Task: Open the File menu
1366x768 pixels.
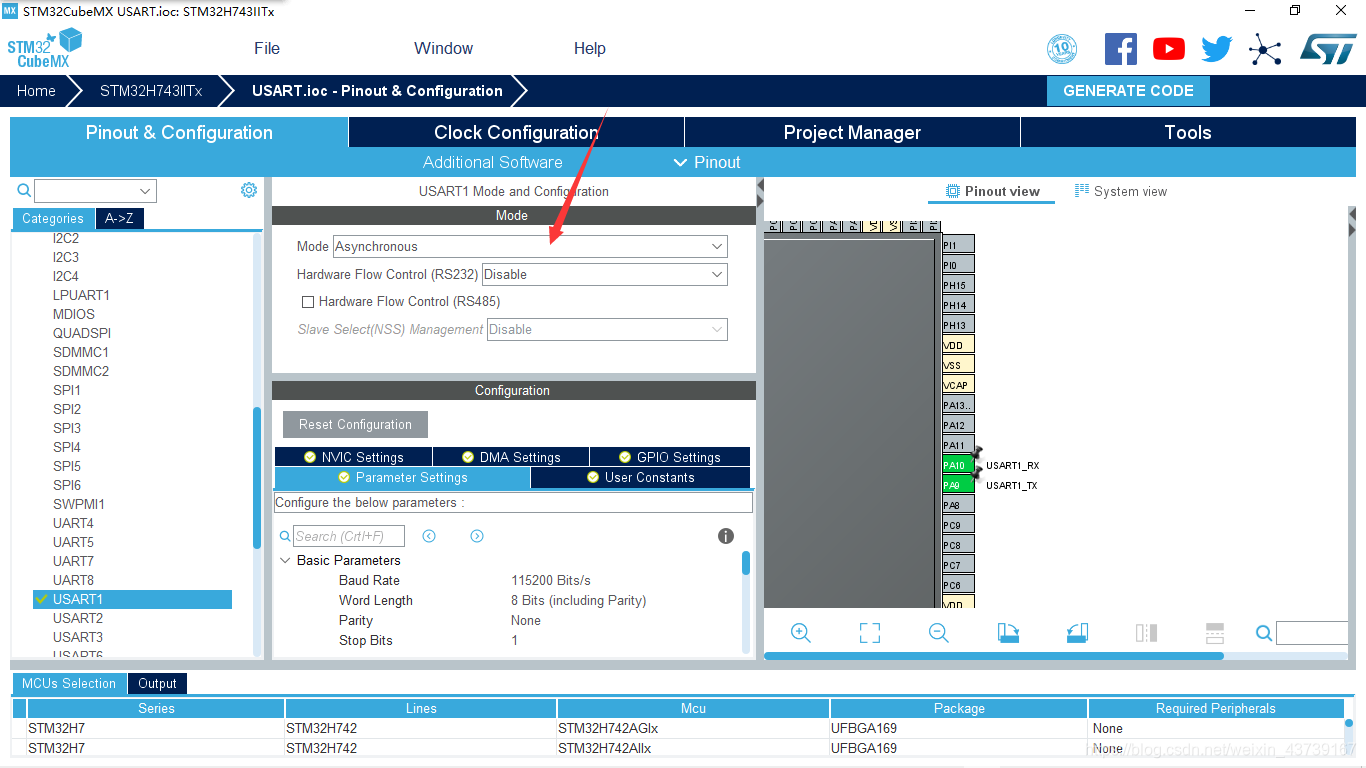Action: coord(267,48)
